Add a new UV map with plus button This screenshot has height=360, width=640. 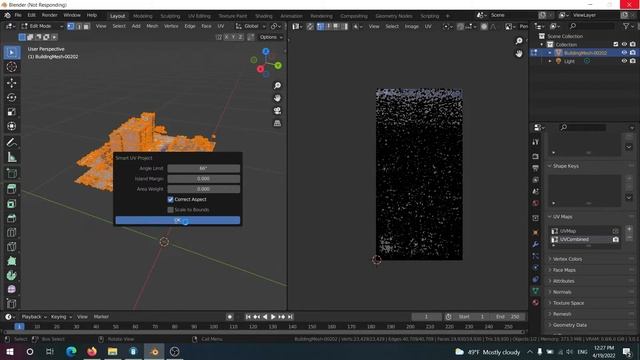coord(629,229)
